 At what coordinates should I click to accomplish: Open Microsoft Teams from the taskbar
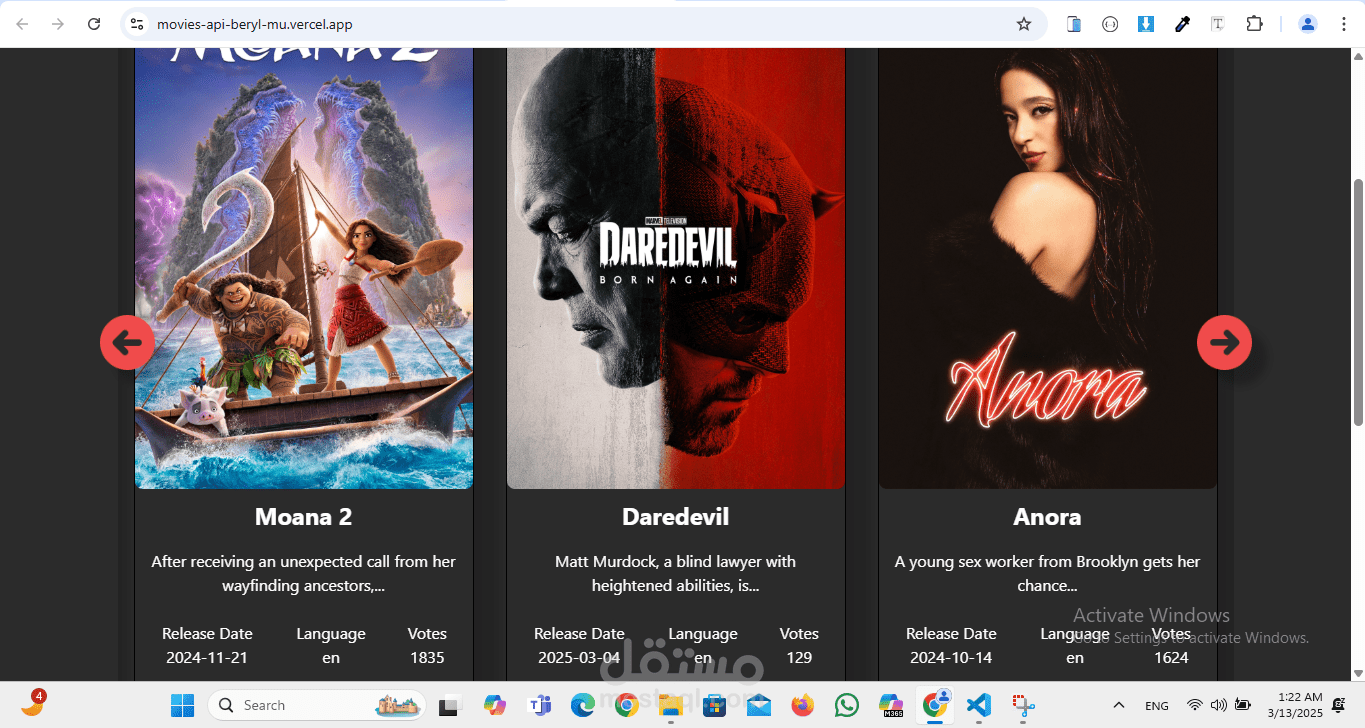pos(539,705)
